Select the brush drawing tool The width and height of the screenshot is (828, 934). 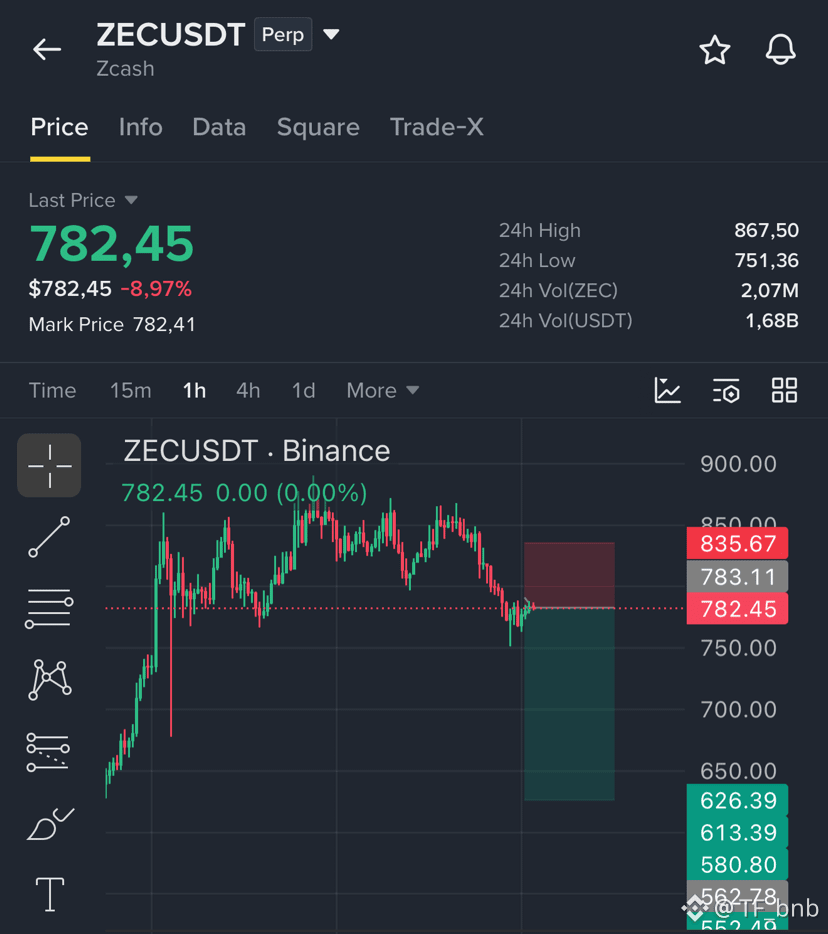50,824
